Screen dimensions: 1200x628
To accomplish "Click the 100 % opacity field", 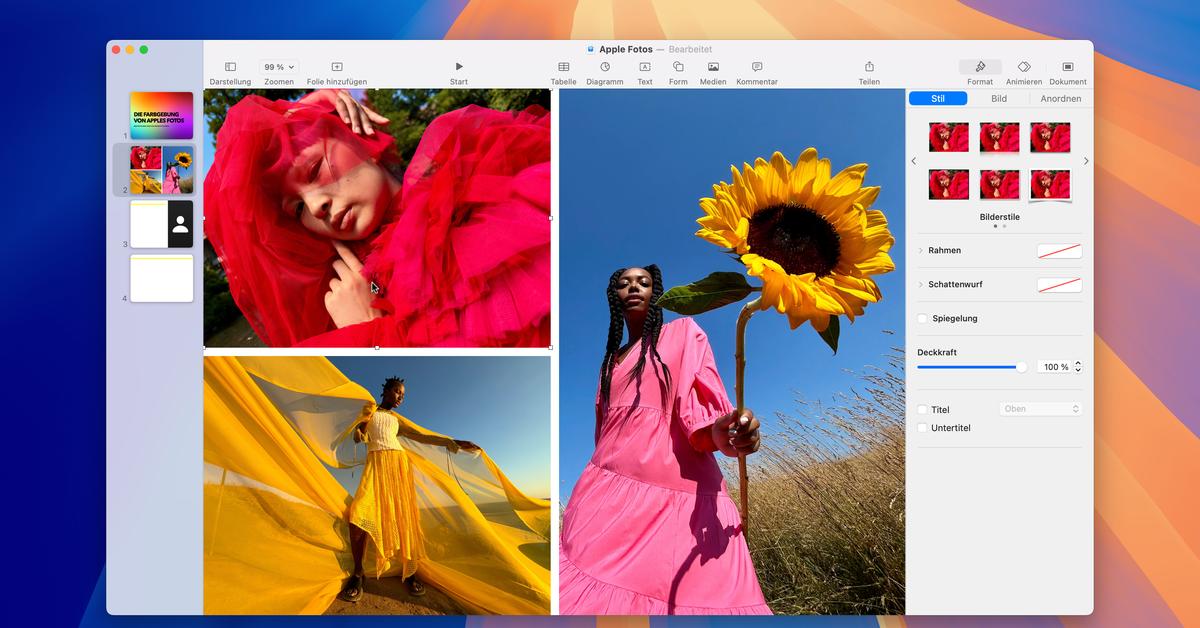I will tap(1054, 367).
